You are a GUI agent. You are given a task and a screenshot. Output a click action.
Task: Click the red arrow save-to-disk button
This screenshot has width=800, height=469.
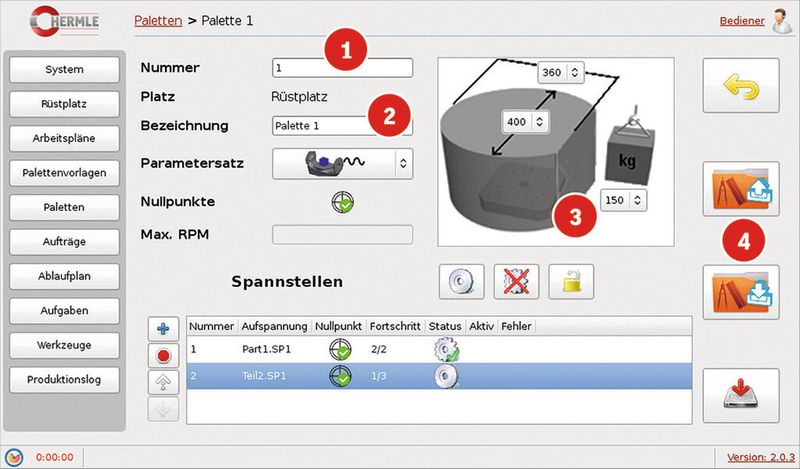click(x=741, y=396)
